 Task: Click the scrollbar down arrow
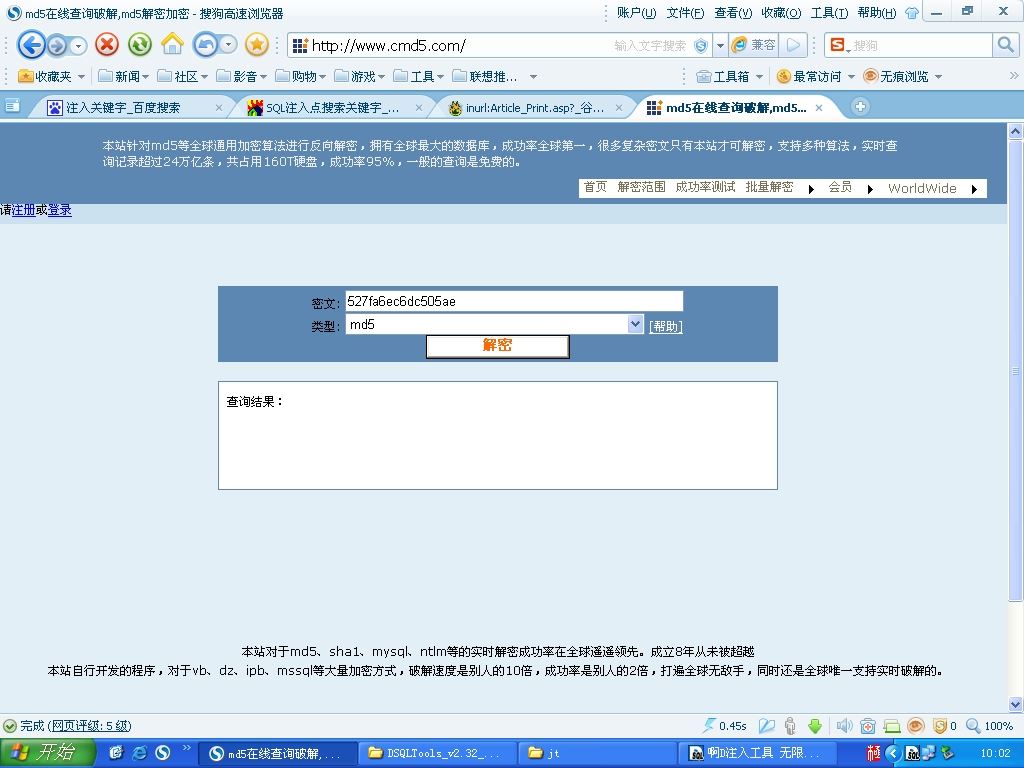point(1016,704)
